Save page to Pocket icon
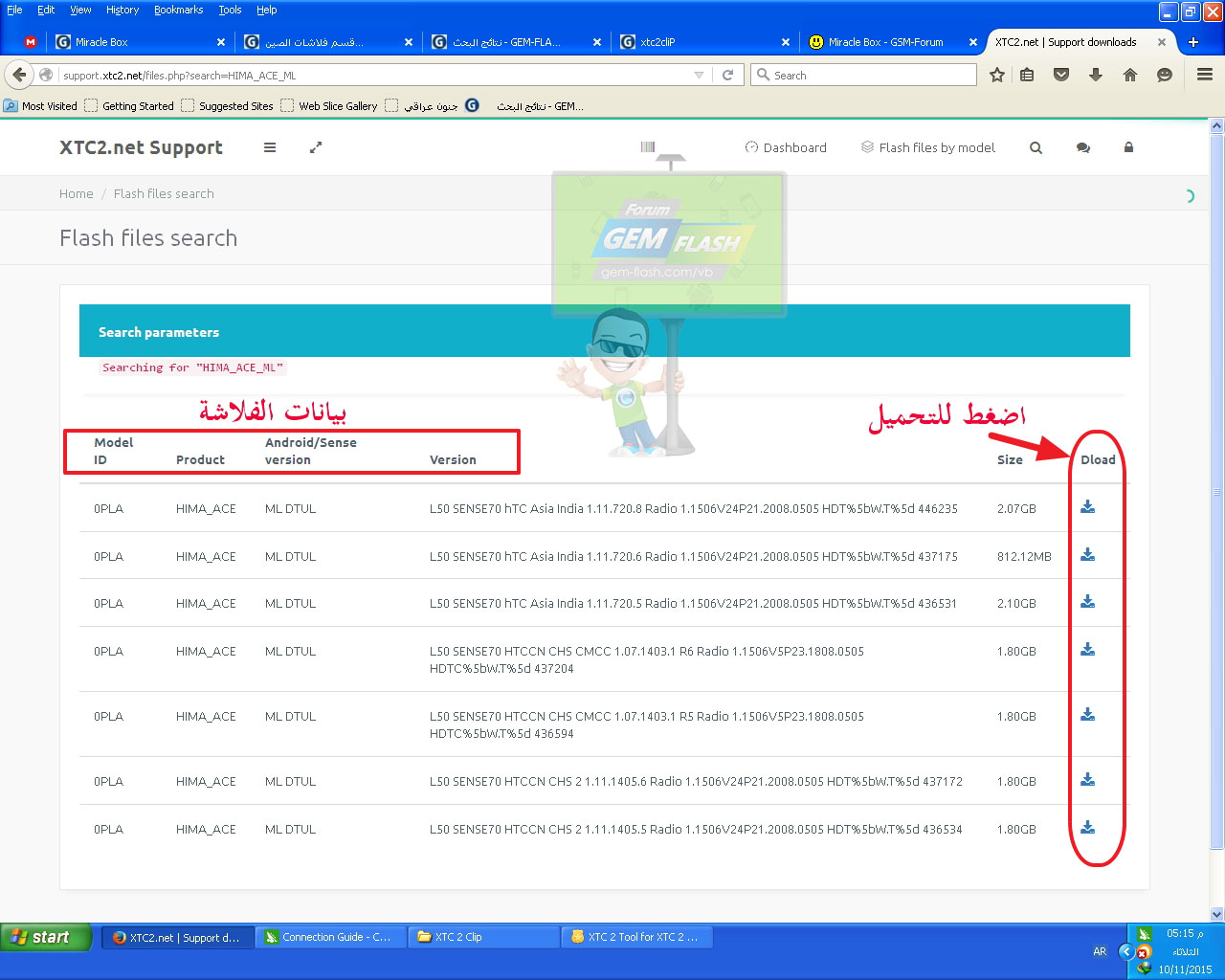The image size is (1225, 980). pyautogui.click(x=1061, y=75)
